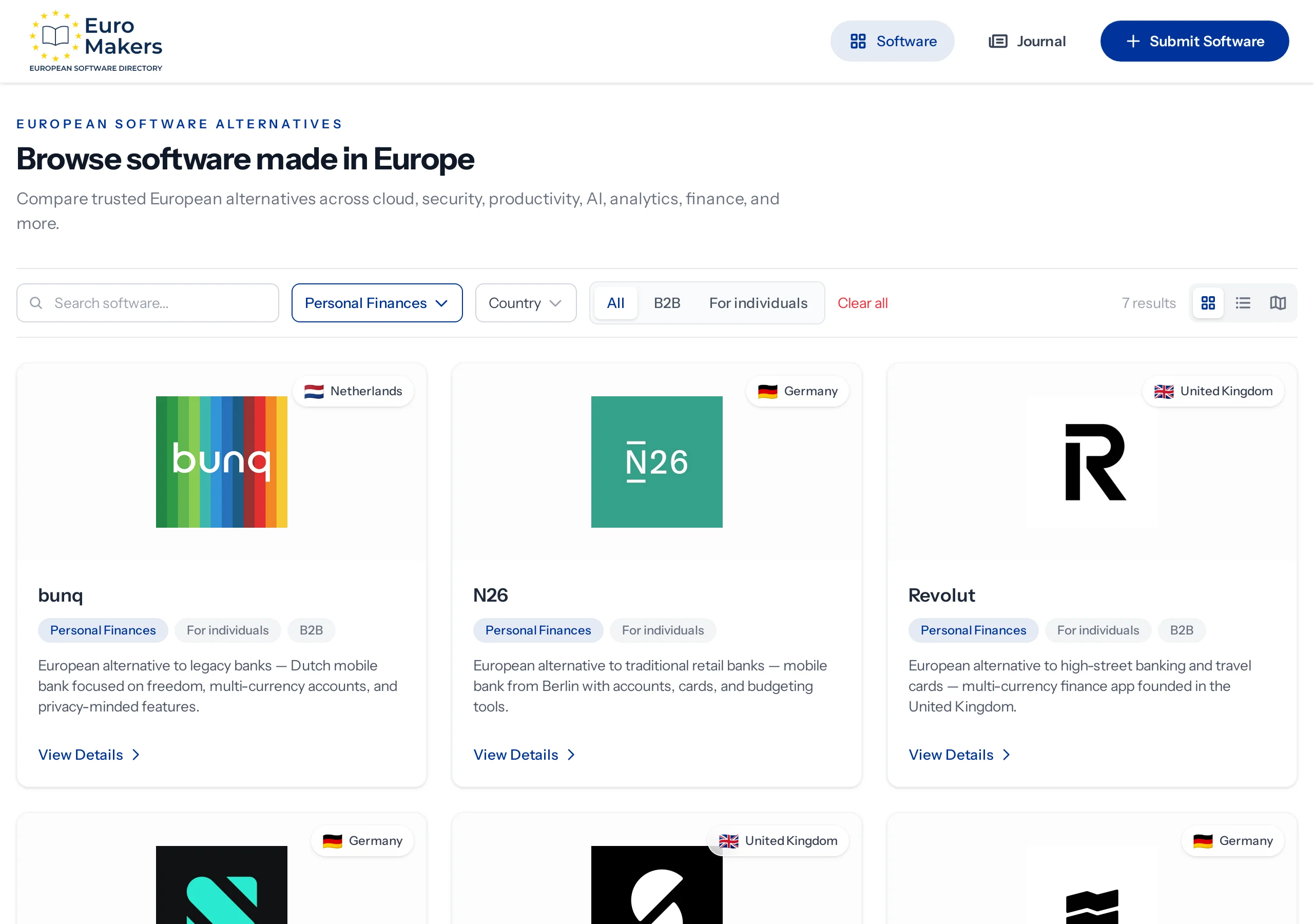This screenshot has height=924, width=1314.
Task: Click the search magnifier icon
Action: click(36, 303)
